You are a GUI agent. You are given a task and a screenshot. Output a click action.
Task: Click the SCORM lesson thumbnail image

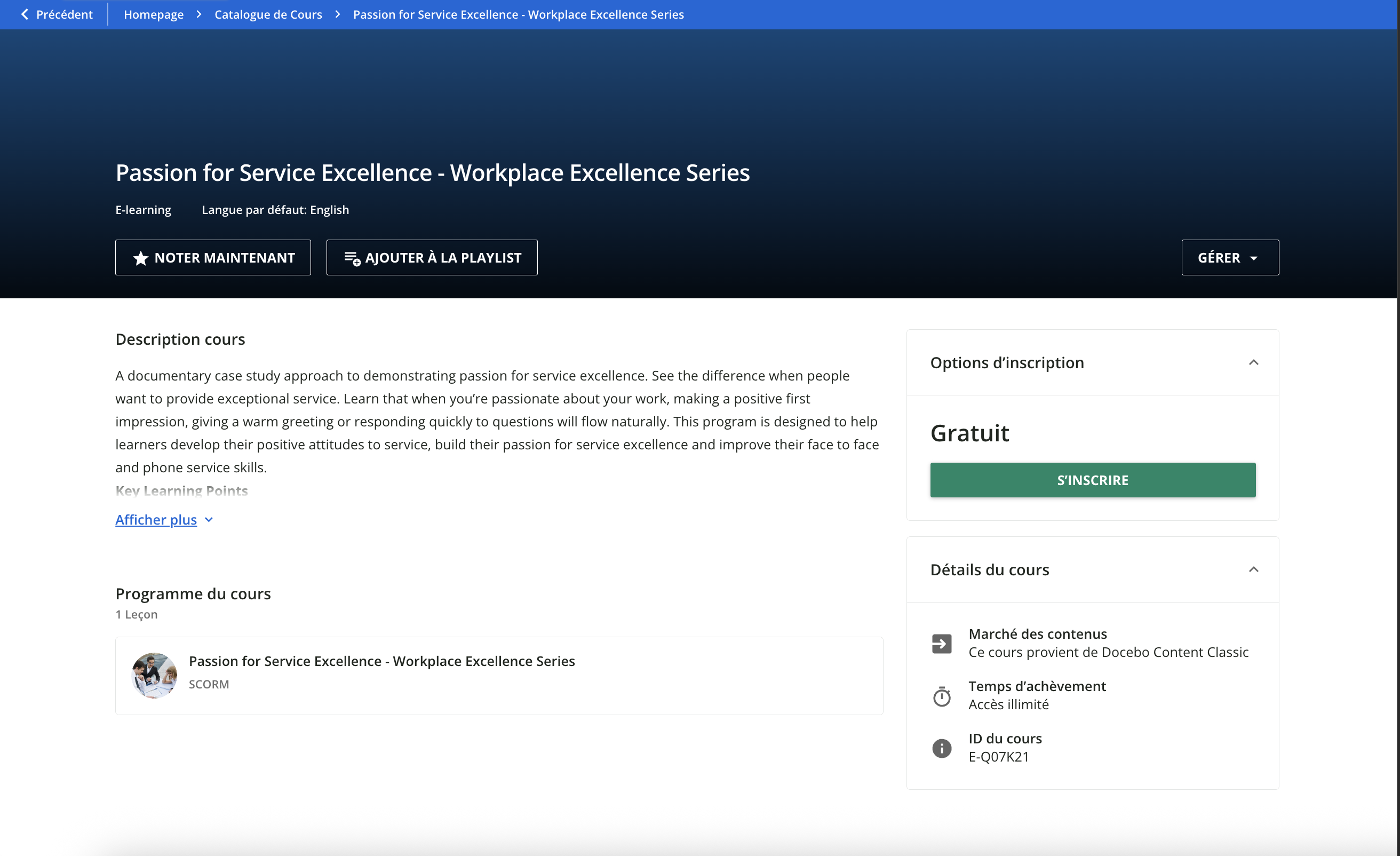click(x=154, y=675)
